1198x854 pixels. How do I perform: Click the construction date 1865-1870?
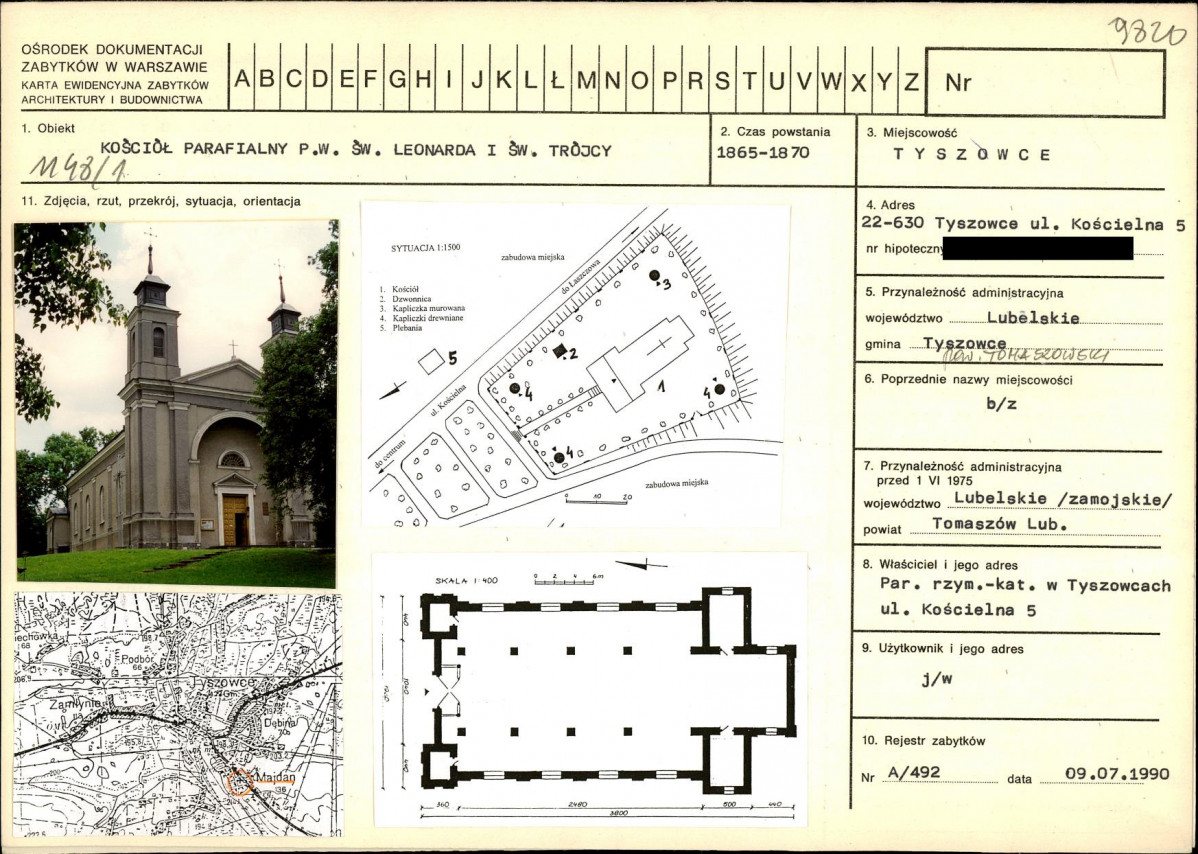[x=763, y=153]
